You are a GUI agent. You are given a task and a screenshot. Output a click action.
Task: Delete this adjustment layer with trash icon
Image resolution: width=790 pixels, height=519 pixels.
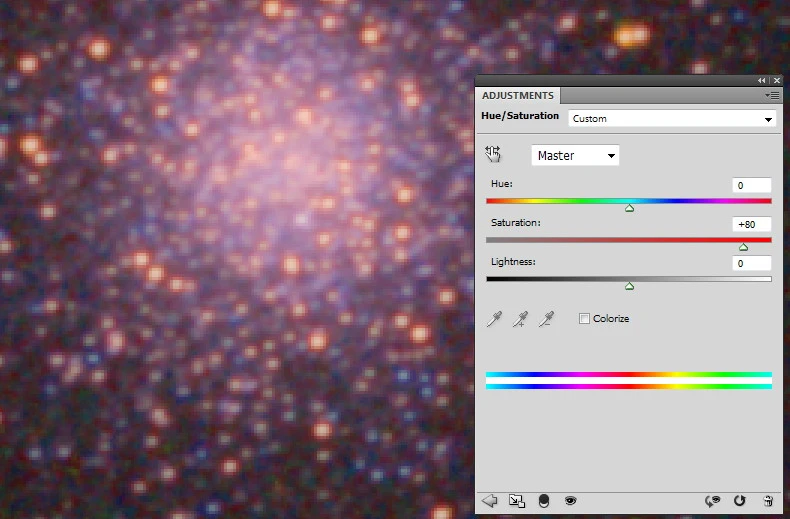coord(768,501)
